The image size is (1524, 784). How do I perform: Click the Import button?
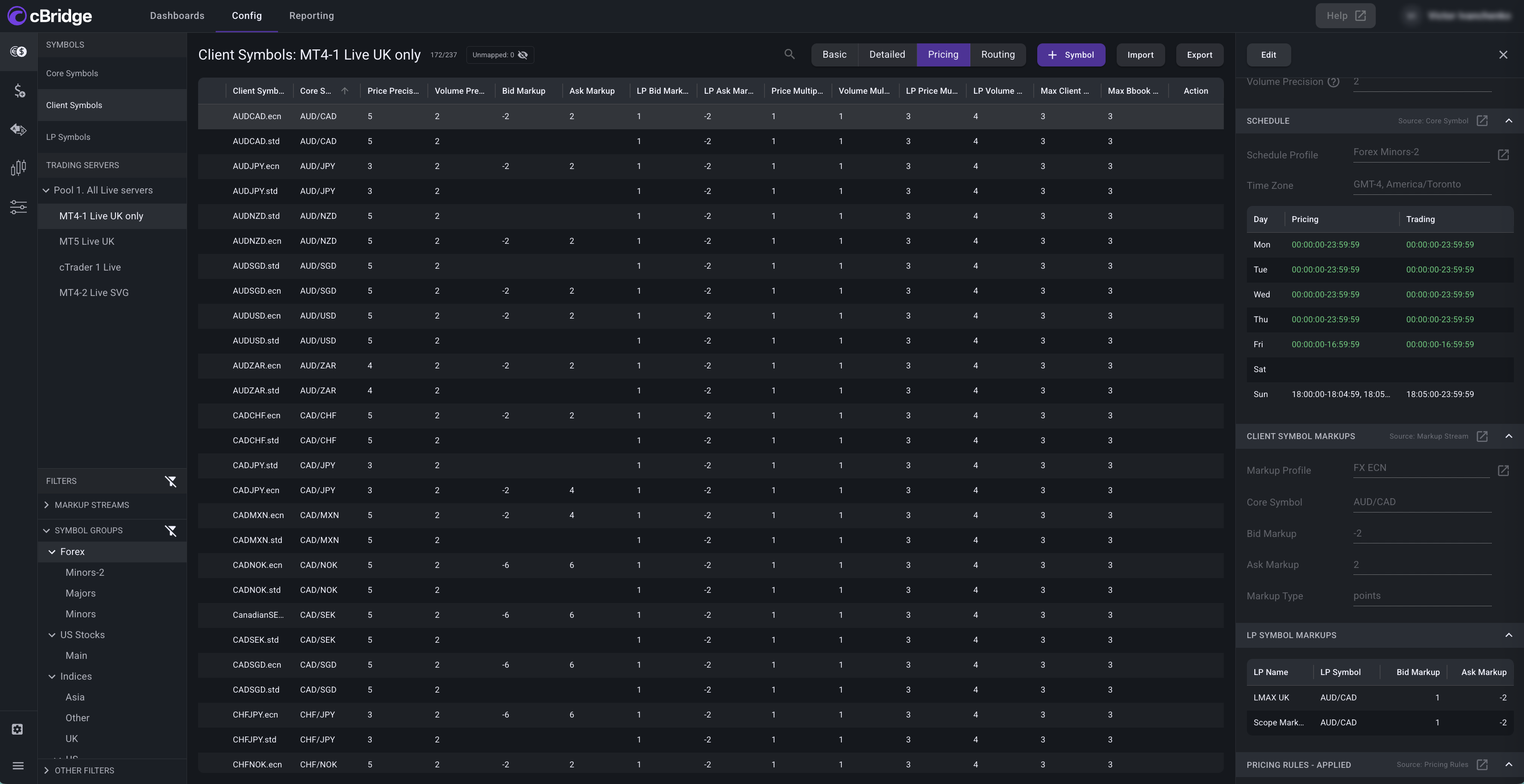click(1140, 55)
